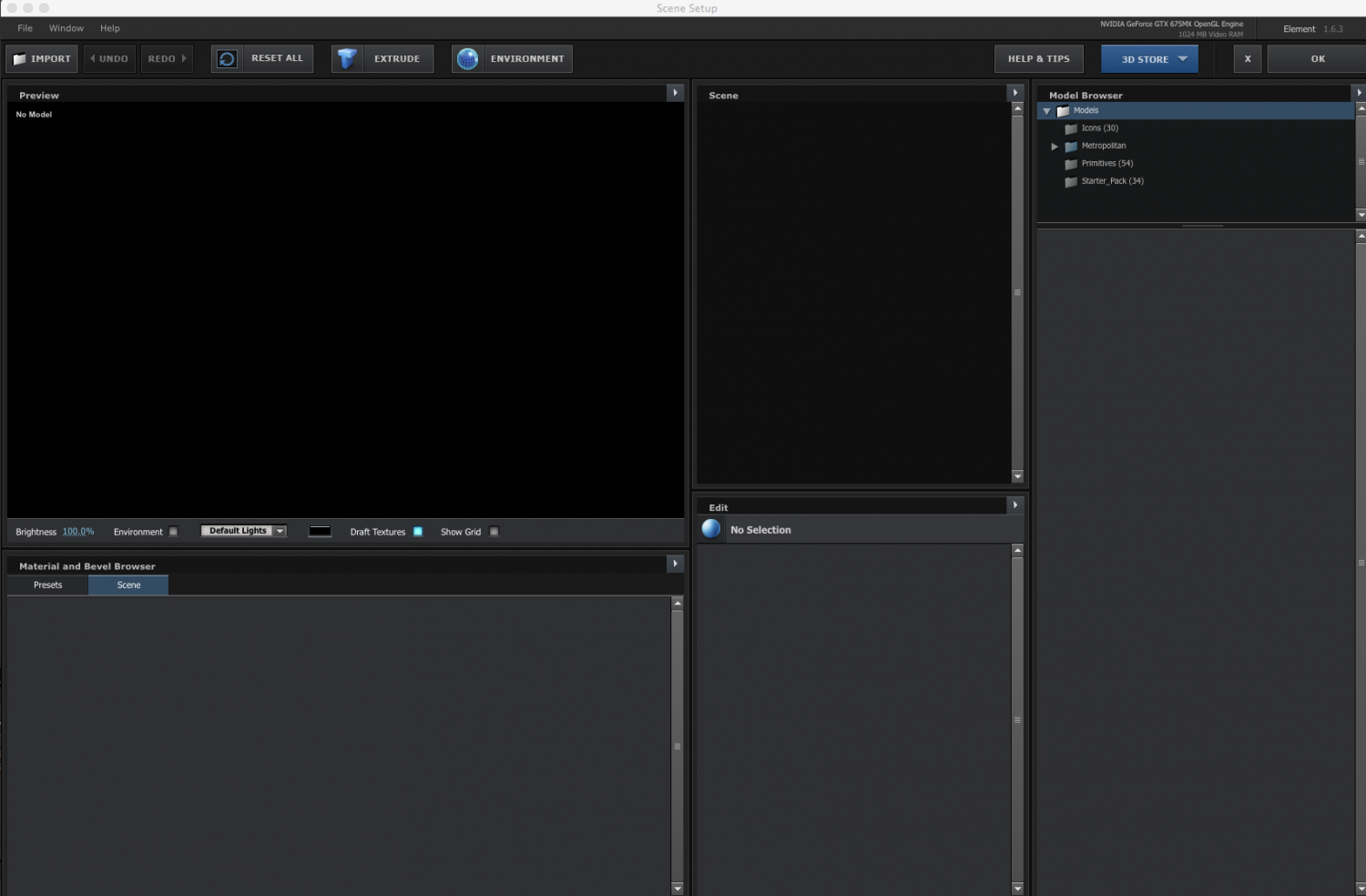The width and height of the screenshot is (1366, 896).
Task: Click the Scene panel scroll down arrow
Action: click(x=1017, y=476)
